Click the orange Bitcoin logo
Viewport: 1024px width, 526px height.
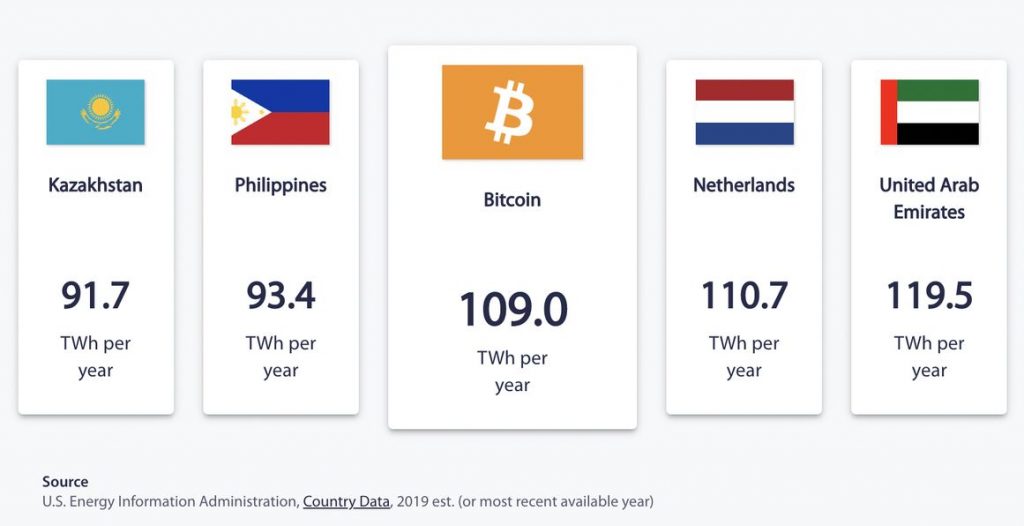pos(513,112)
